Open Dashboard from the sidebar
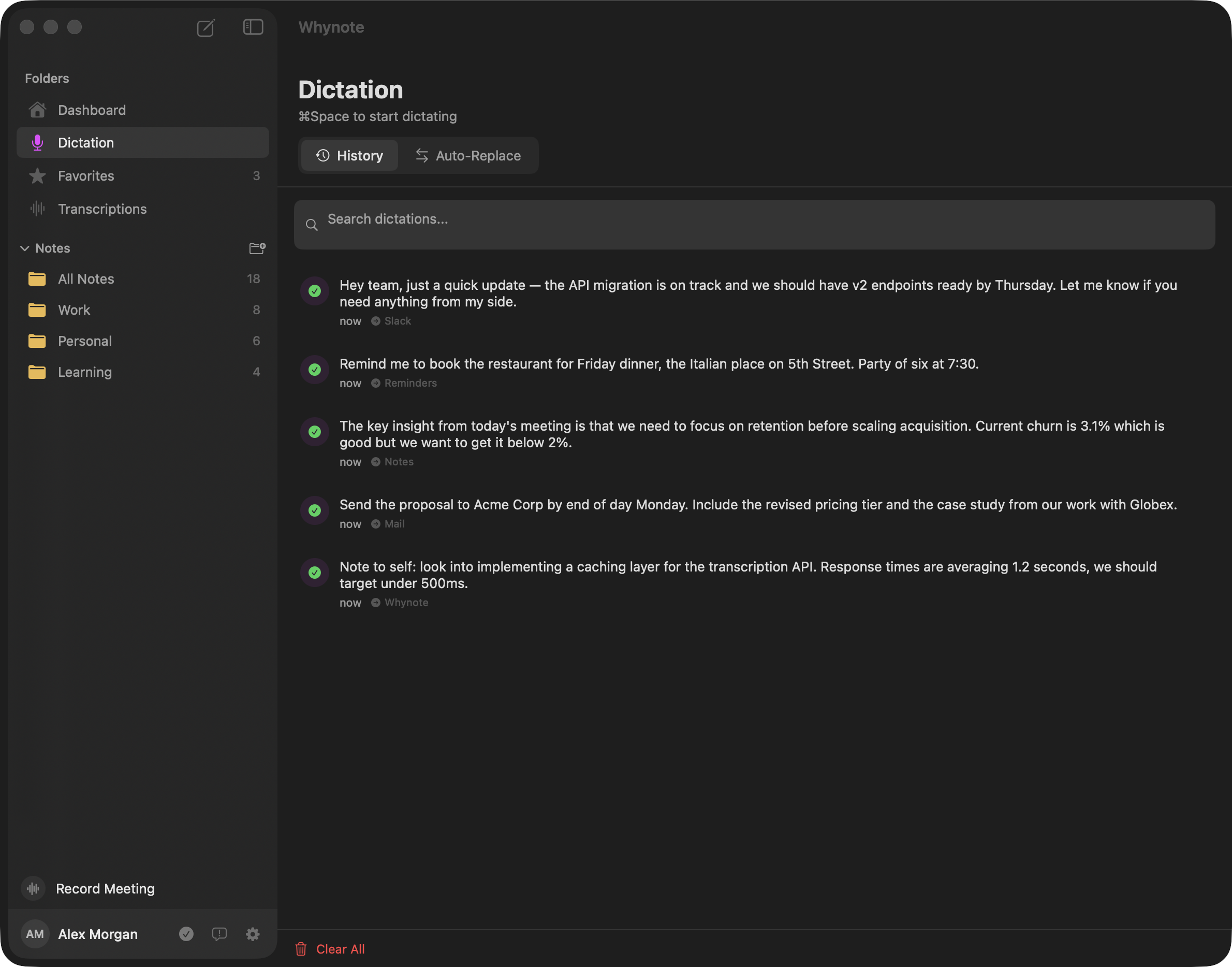 143,110
